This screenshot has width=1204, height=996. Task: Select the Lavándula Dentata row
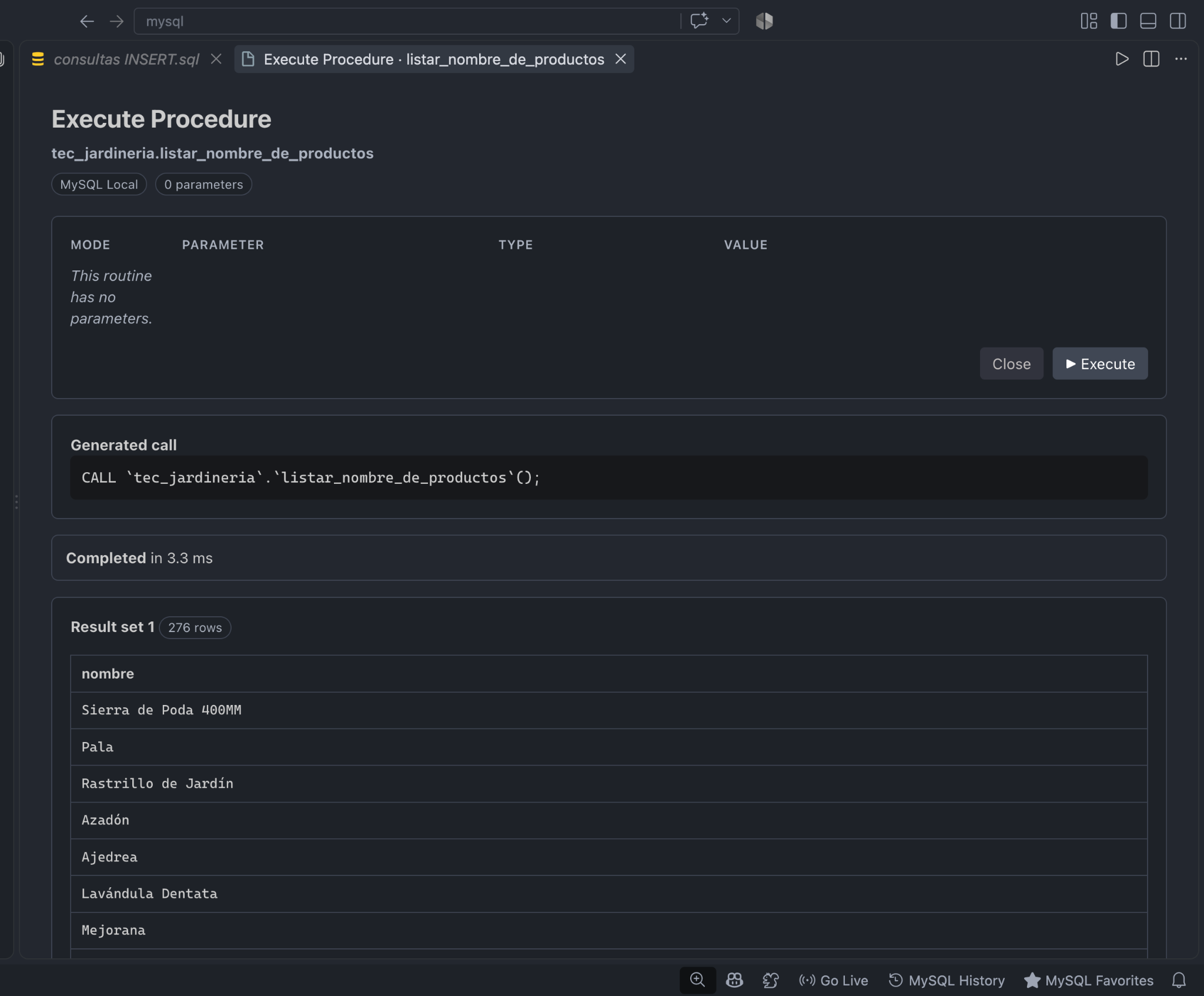(x=609, y=894)
